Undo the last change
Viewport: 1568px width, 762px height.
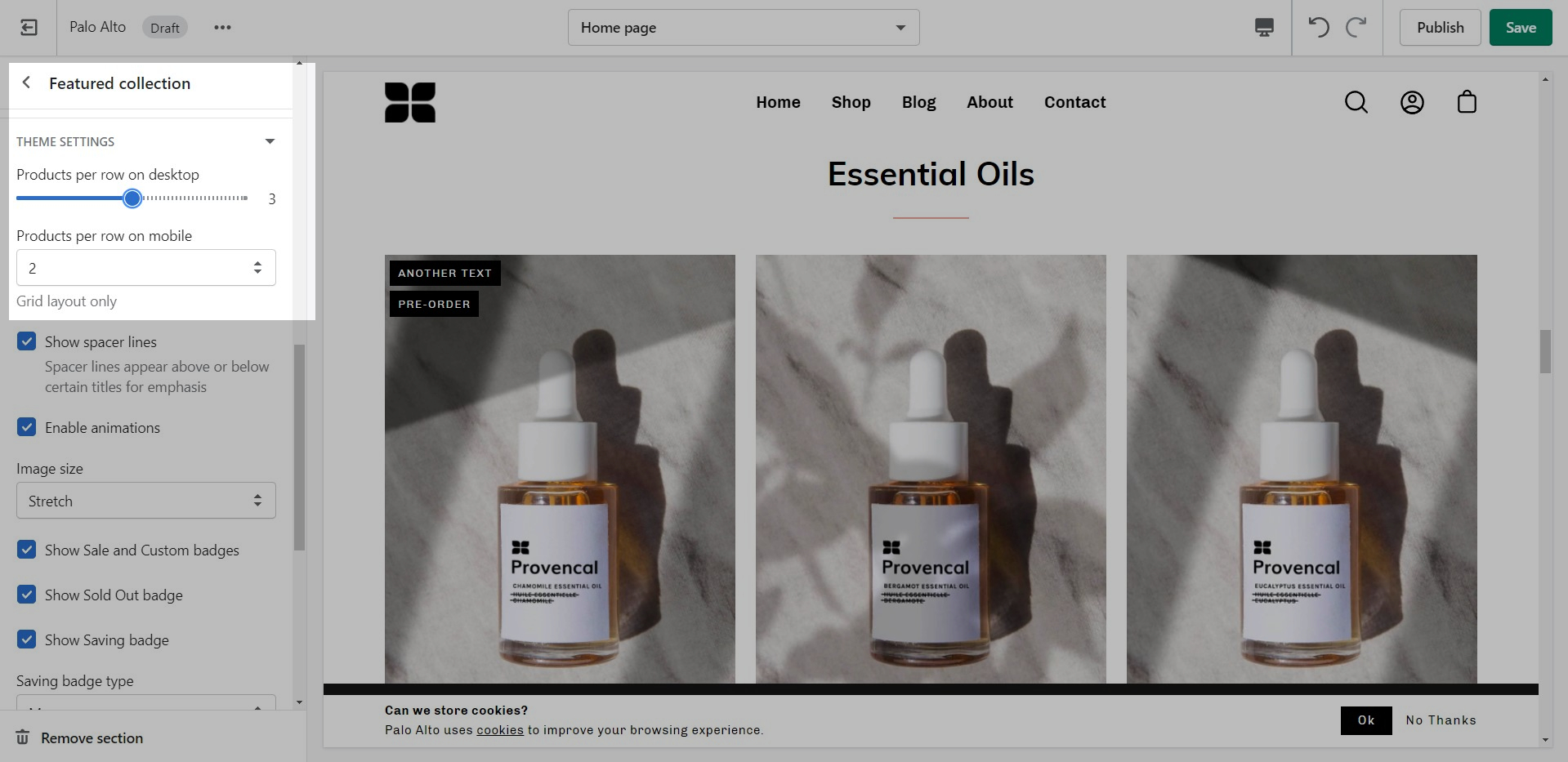tap(1319, 28)
